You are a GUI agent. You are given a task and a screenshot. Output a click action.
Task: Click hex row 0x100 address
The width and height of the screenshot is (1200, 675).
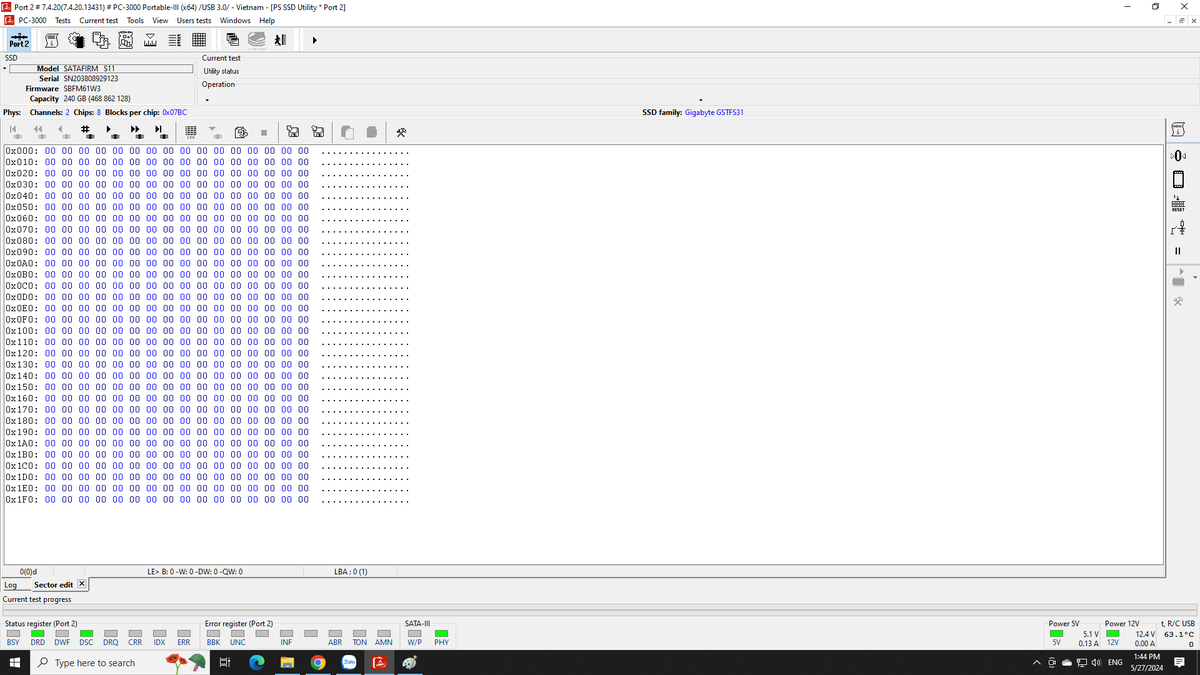[22, 330]
